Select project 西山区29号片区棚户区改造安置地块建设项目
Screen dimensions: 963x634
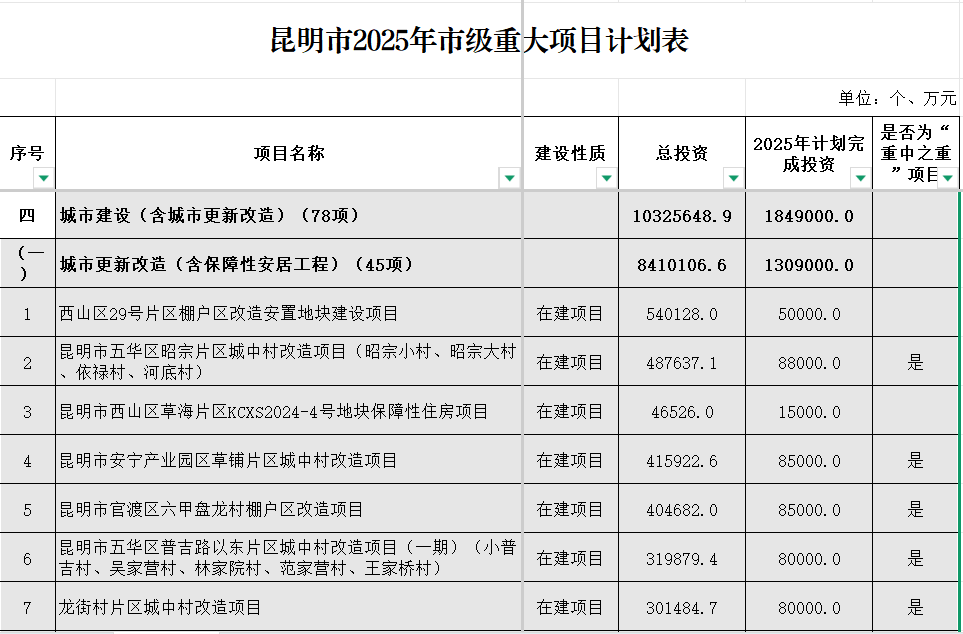point(289,314)
